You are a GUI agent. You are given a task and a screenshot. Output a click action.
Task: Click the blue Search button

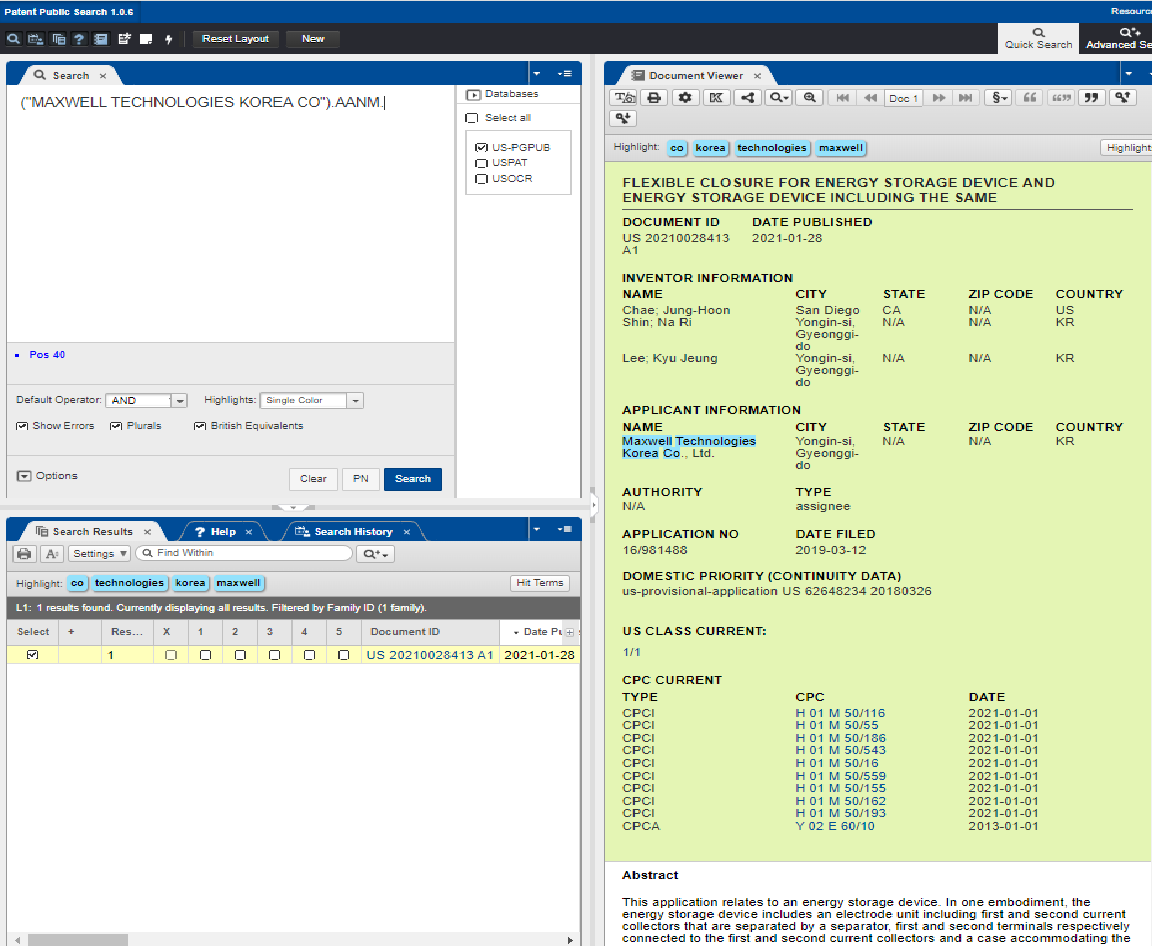(412, 478)
